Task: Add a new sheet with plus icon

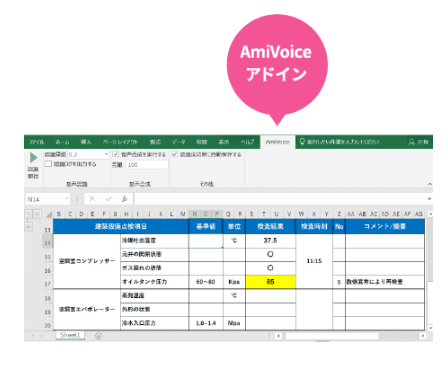Action: [99, 336]
